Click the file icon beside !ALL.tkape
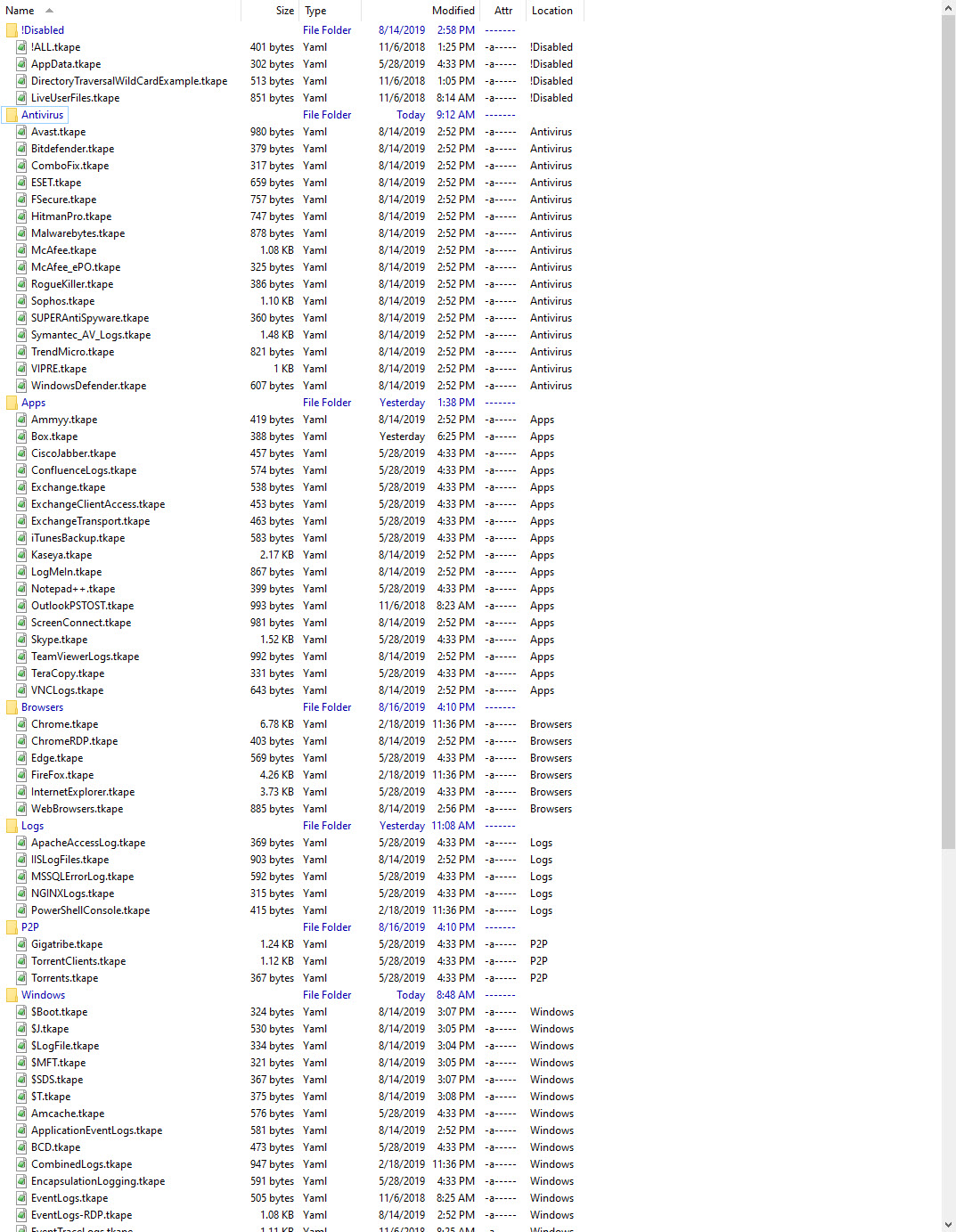The width and height of the screenshot is (956, 1232). (21, 47)
